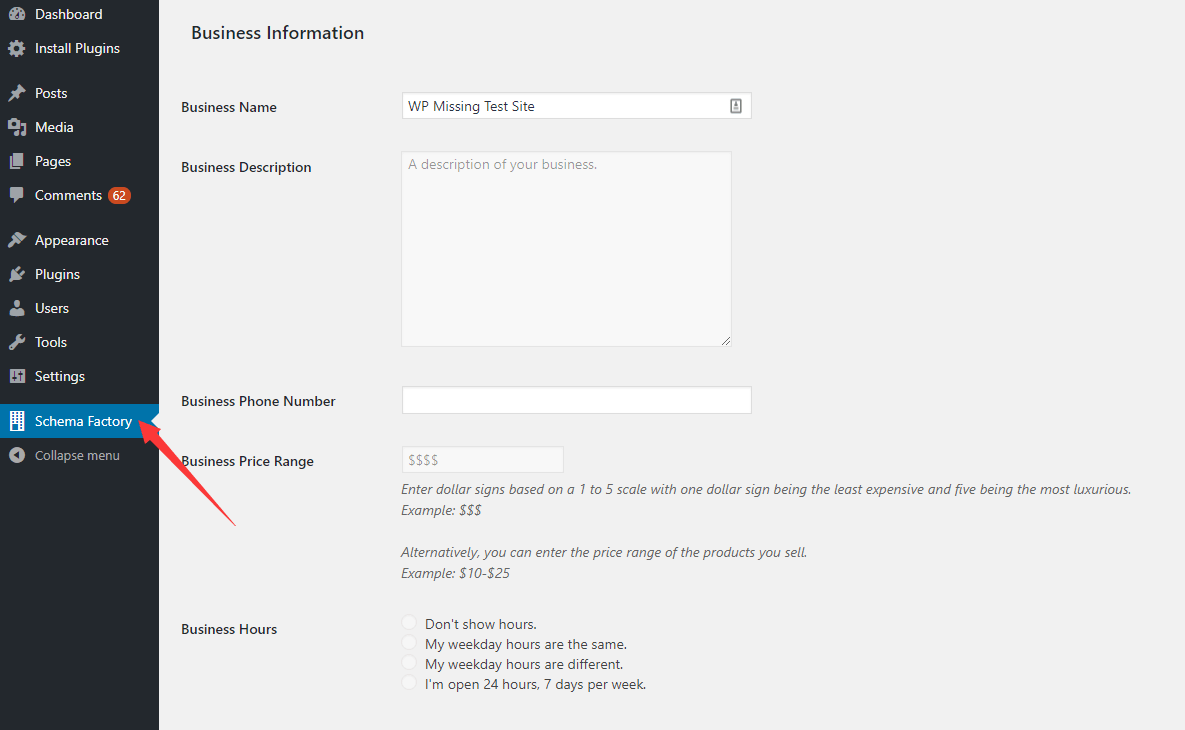Collapse the admin menu
The height and width of the screenshot is (730, 1185).
tap(70, 455)
